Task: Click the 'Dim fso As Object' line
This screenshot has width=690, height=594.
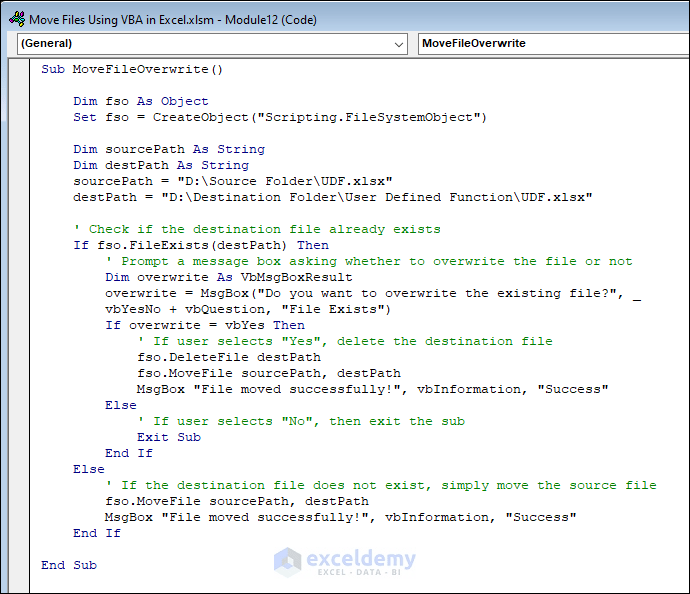Action: tap(141, 102)
